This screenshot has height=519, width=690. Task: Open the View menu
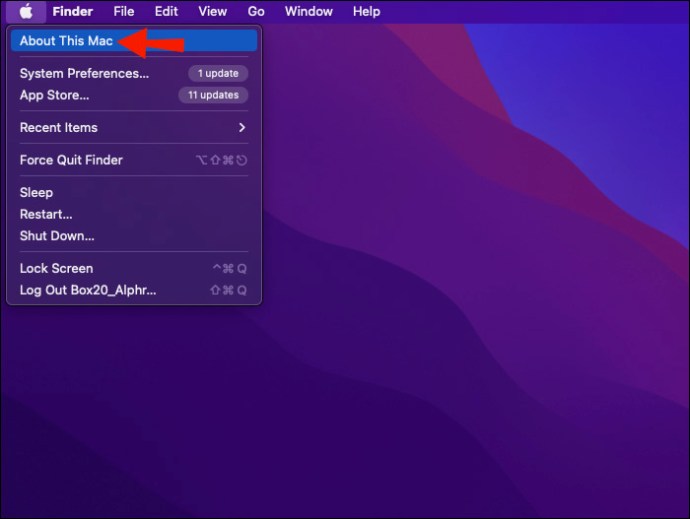pyautogui.click(x=213, y=11)
